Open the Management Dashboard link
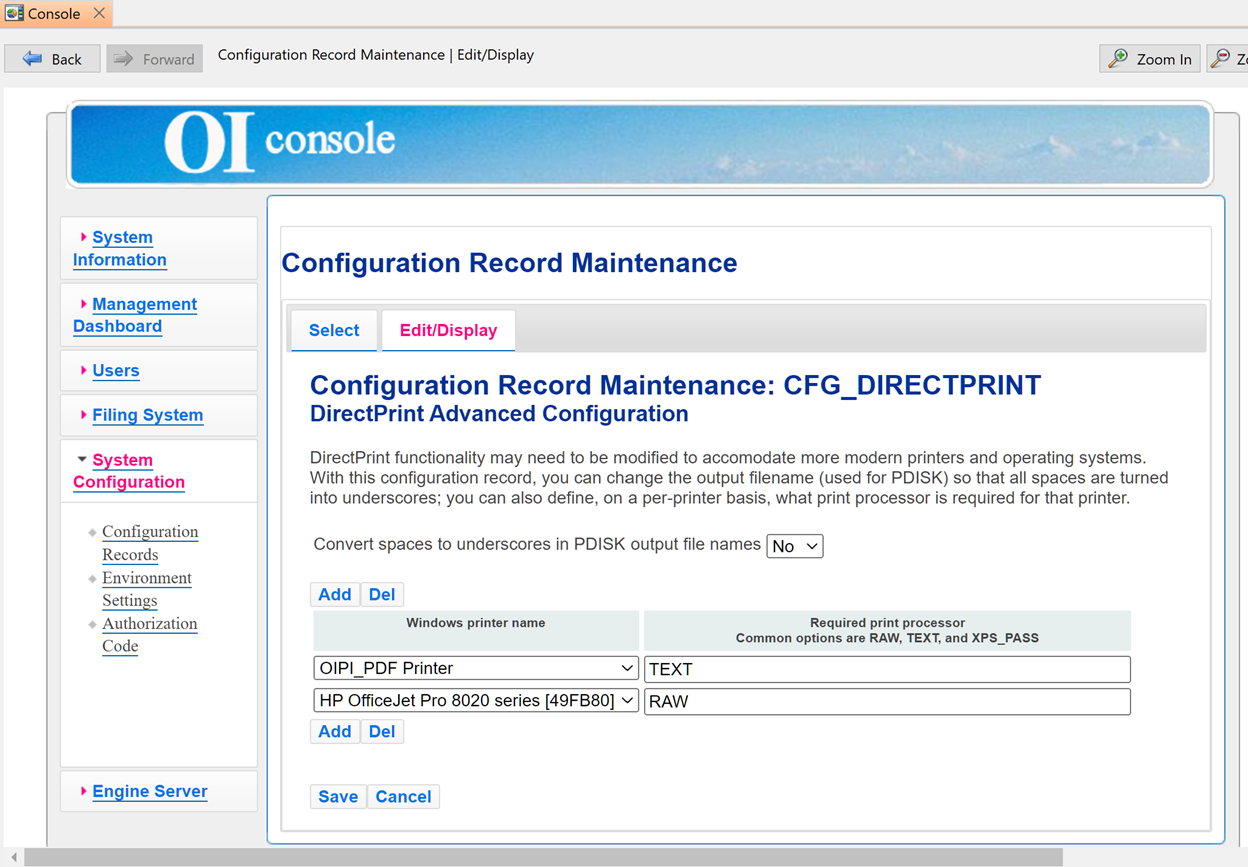Viewport: 1248px width, 867px height. tap(135, 315)
